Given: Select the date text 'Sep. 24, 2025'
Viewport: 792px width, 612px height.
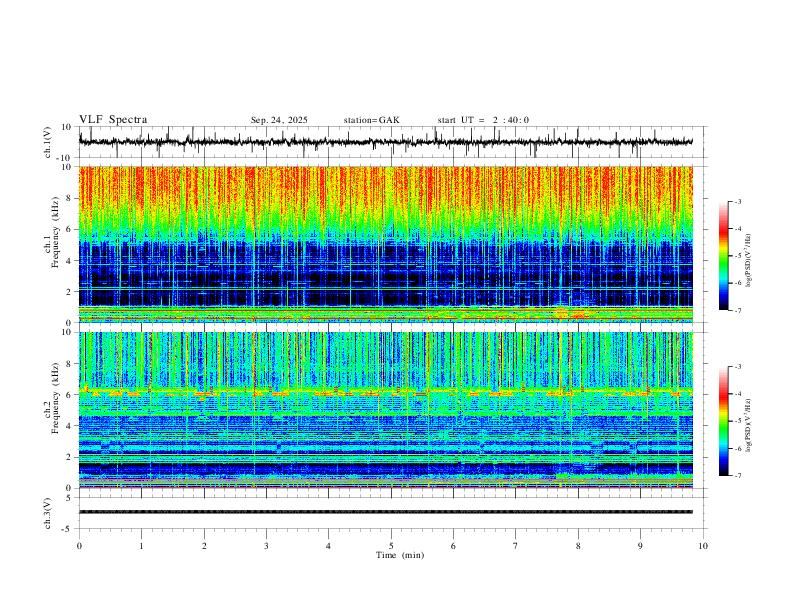Looking at the screenshot, I should [x=279, y=120].
